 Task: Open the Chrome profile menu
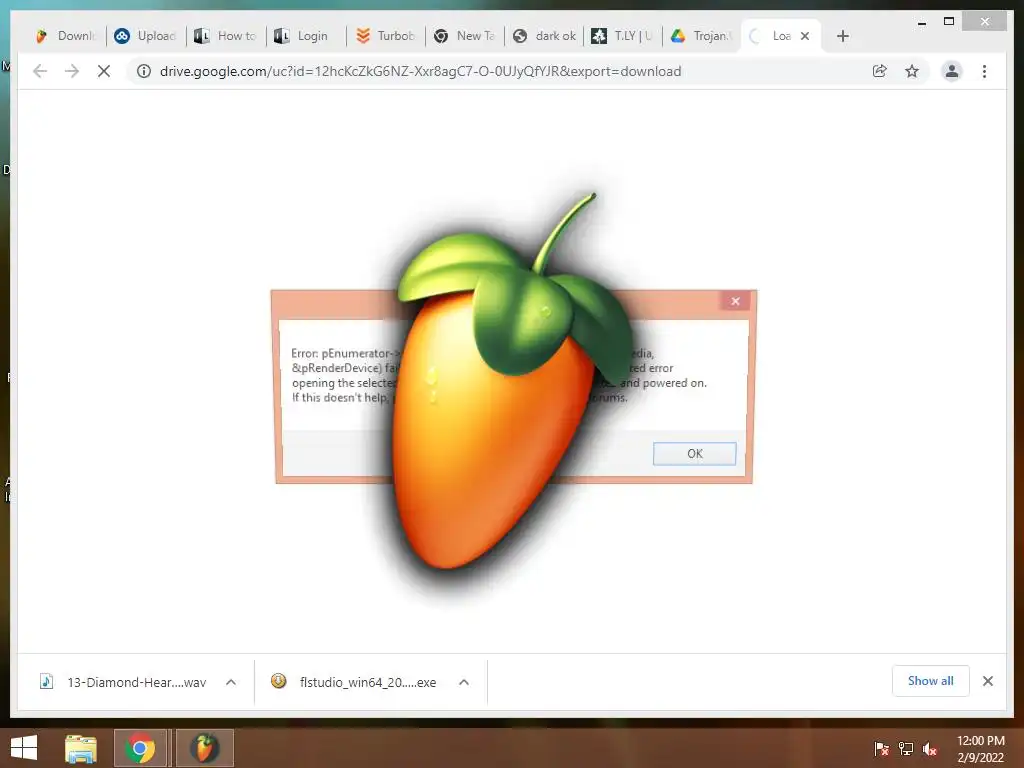coord(952,71)
